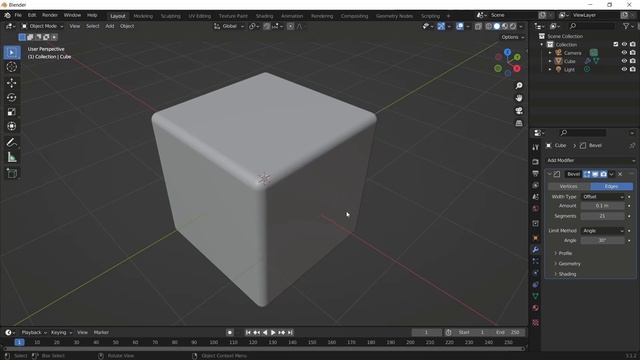Select the Rotate tool
This screenshot has width=640, height=360.
(11, 97)
